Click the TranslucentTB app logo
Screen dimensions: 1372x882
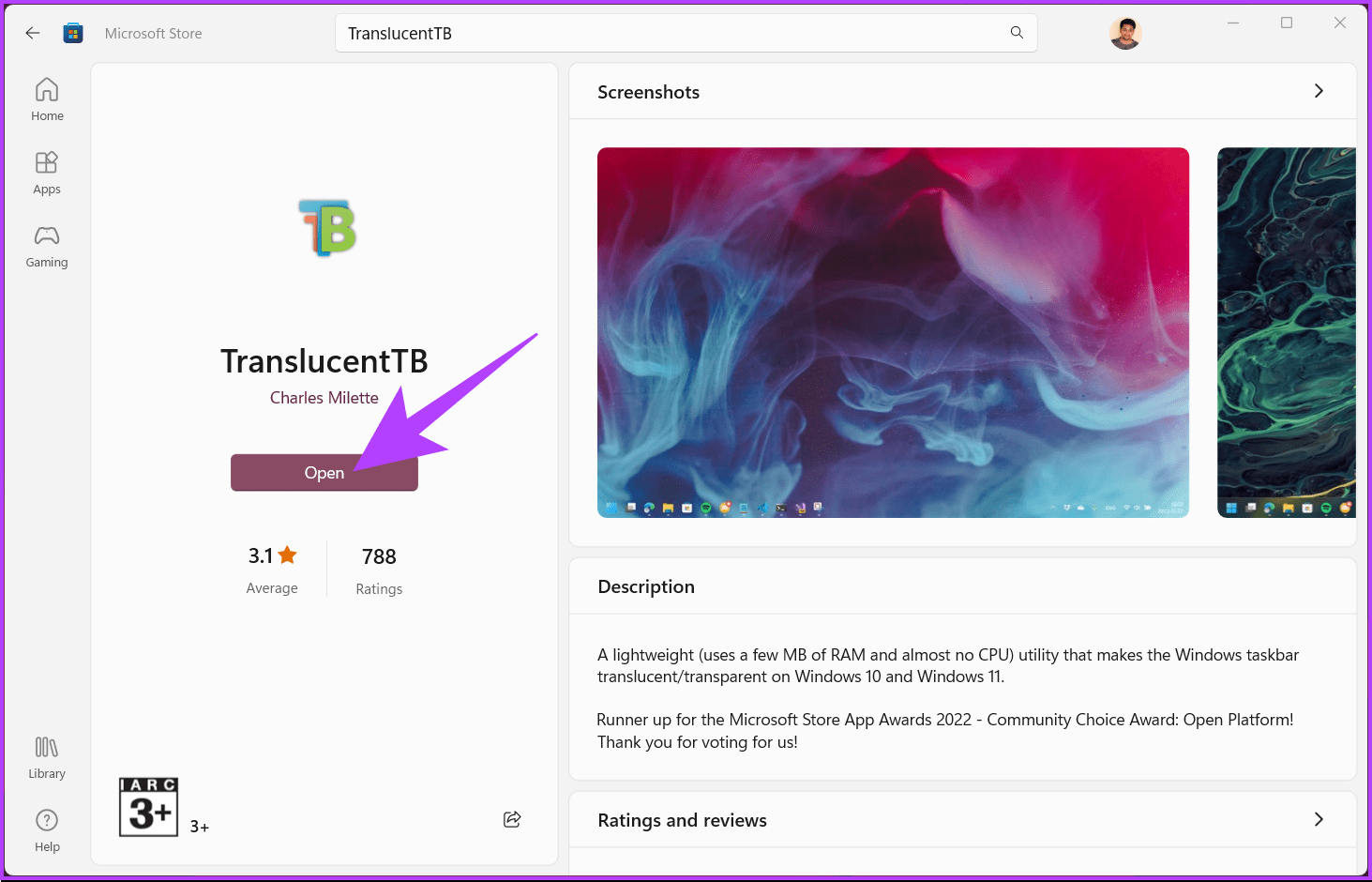327,227
